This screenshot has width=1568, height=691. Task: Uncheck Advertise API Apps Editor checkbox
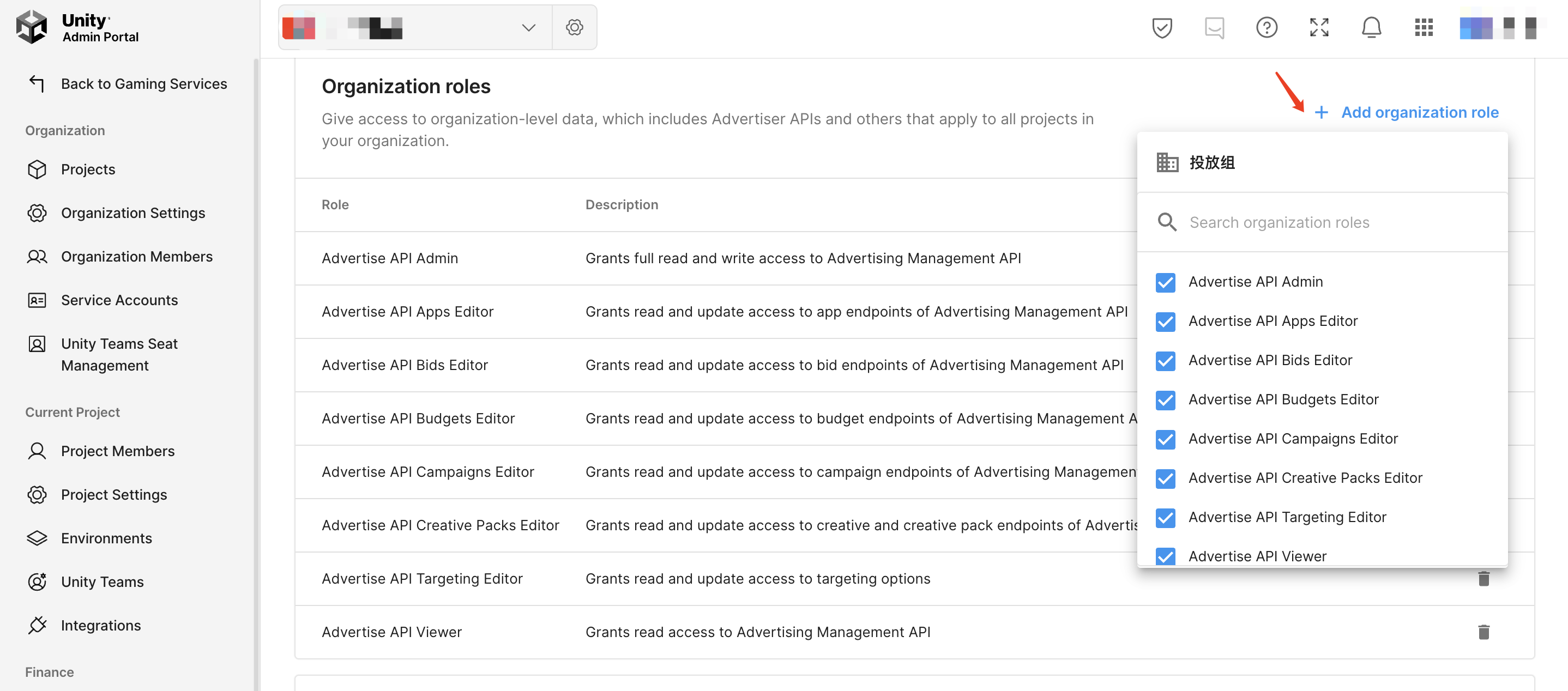pyautogui.click(x=1166, y=322)
